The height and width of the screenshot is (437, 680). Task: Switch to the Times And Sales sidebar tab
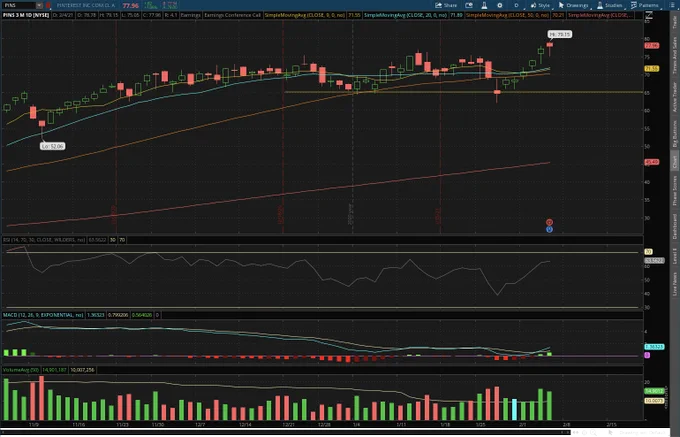coord(675,55)
